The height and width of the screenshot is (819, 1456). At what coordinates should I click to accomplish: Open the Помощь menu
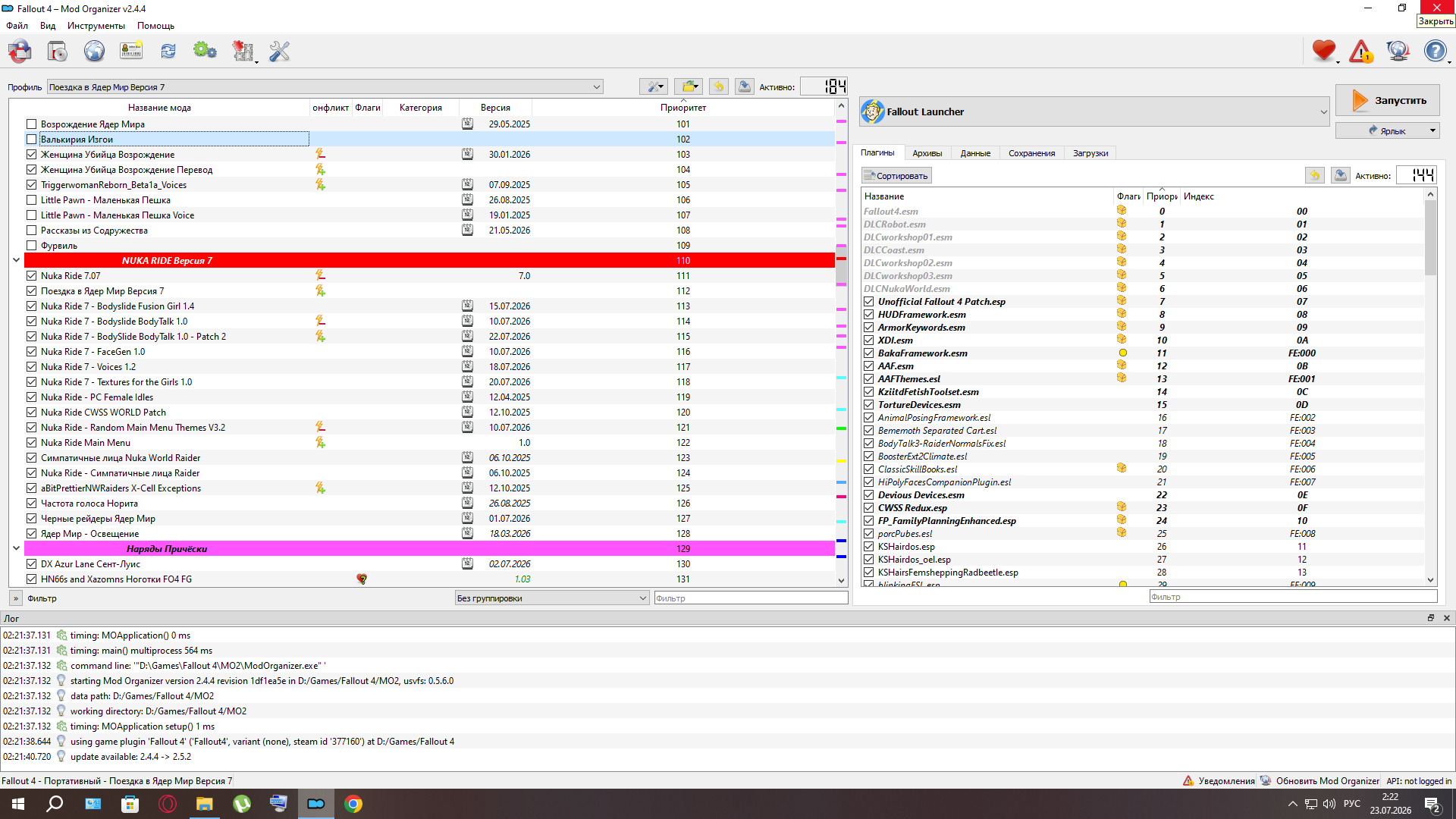[156, 26]
